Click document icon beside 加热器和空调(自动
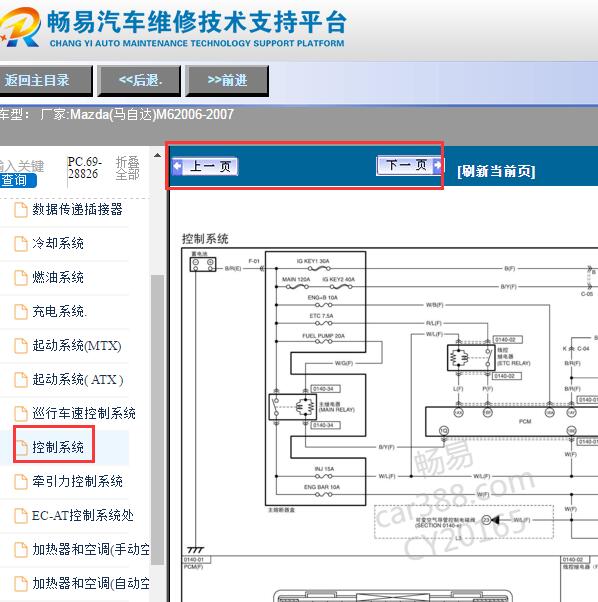 click(21, 584)
